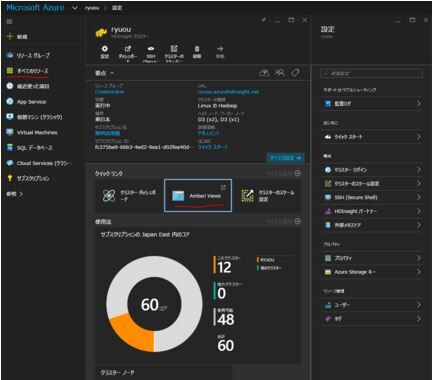Click add-tile plus icon beside クイック リンク

pos(298,173)
